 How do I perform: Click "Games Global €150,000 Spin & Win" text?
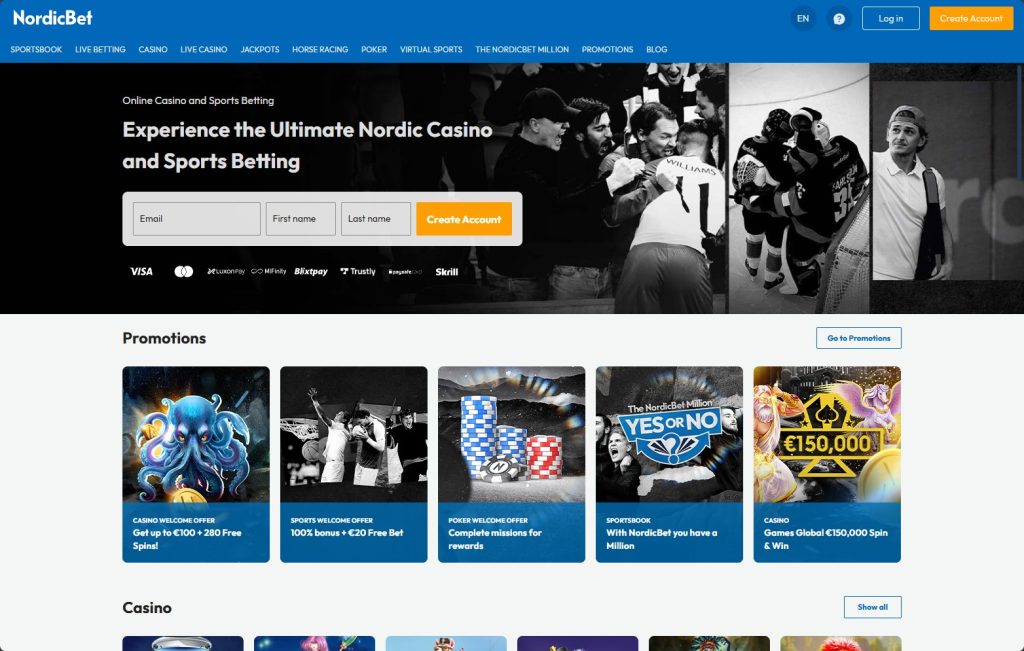pos(825,539)
